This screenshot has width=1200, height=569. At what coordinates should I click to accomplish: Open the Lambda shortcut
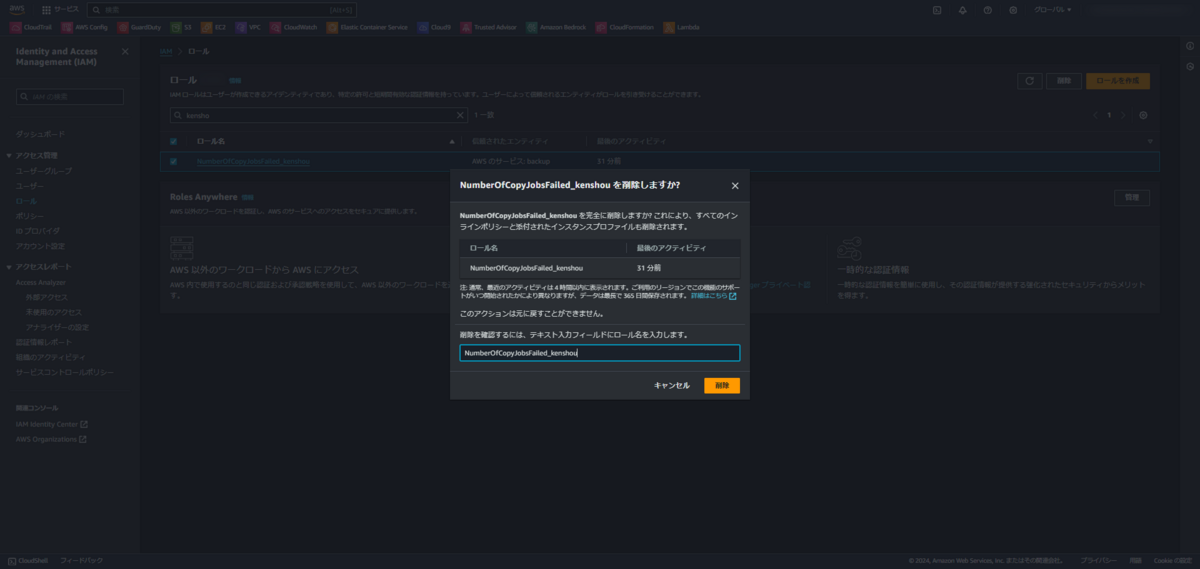682,27
